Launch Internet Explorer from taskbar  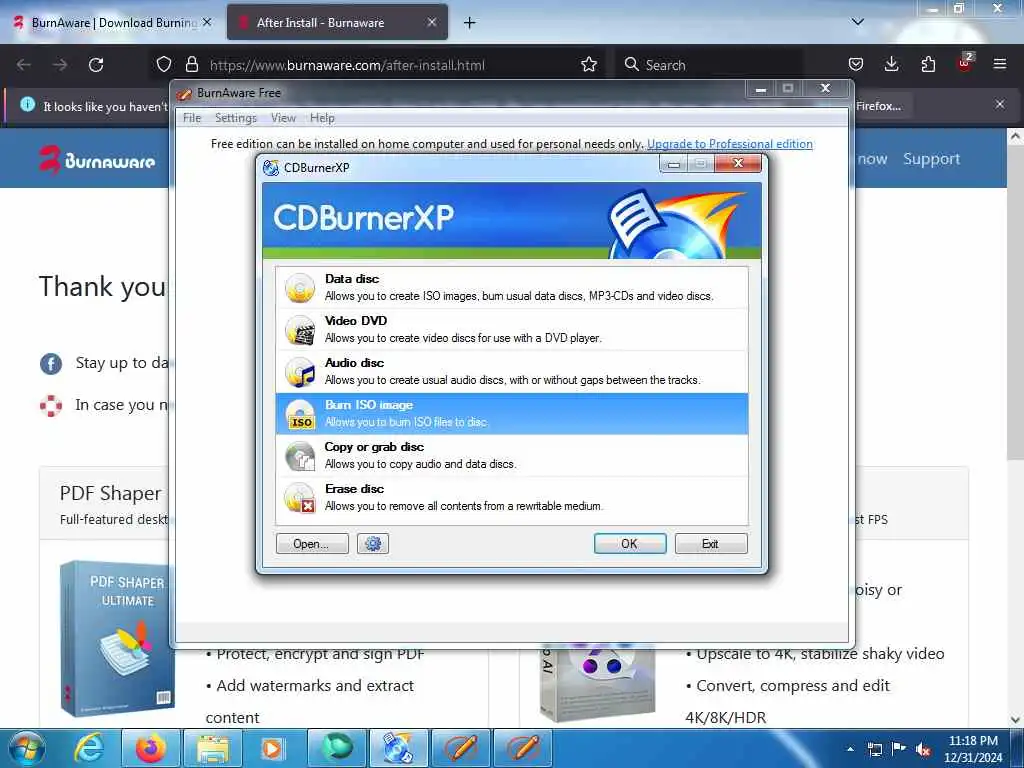[88, 748]
